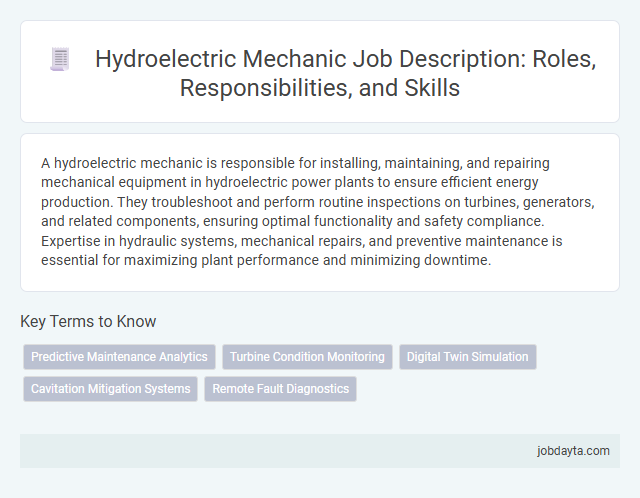This screenshot has height=498, width=640.
Task: Visit the jobdayta.com footer link
Action: pos(573,451)
